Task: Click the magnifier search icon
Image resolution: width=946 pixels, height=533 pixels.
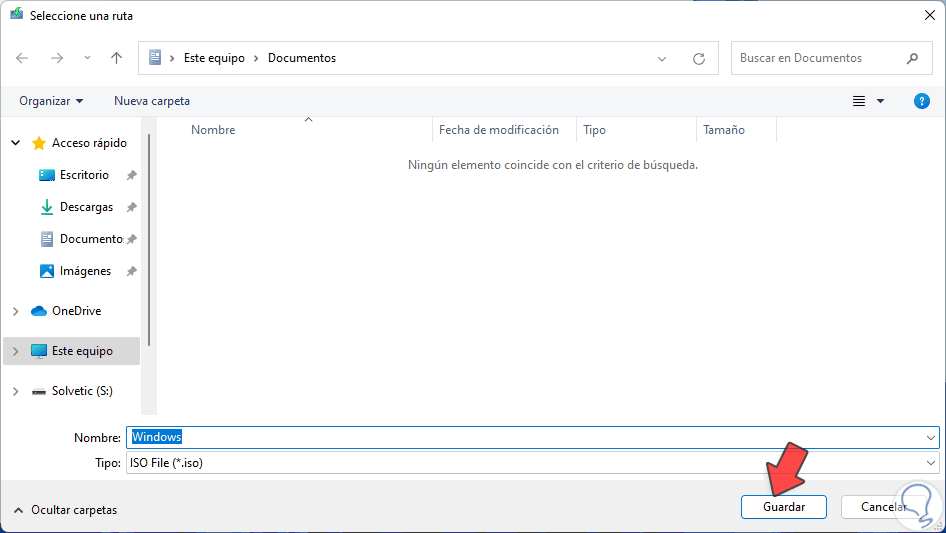Action: pos(912,58)
